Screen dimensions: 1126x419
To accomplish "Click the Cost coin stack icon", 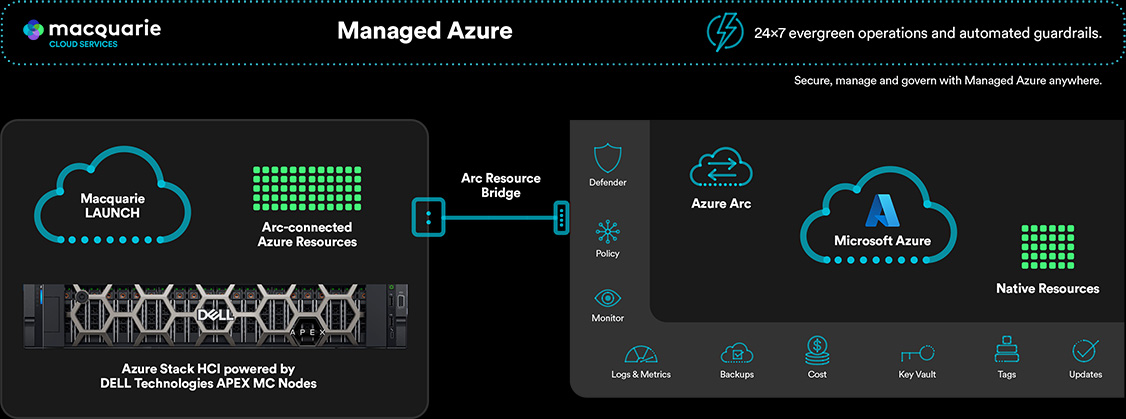I will tap(817, 351).
